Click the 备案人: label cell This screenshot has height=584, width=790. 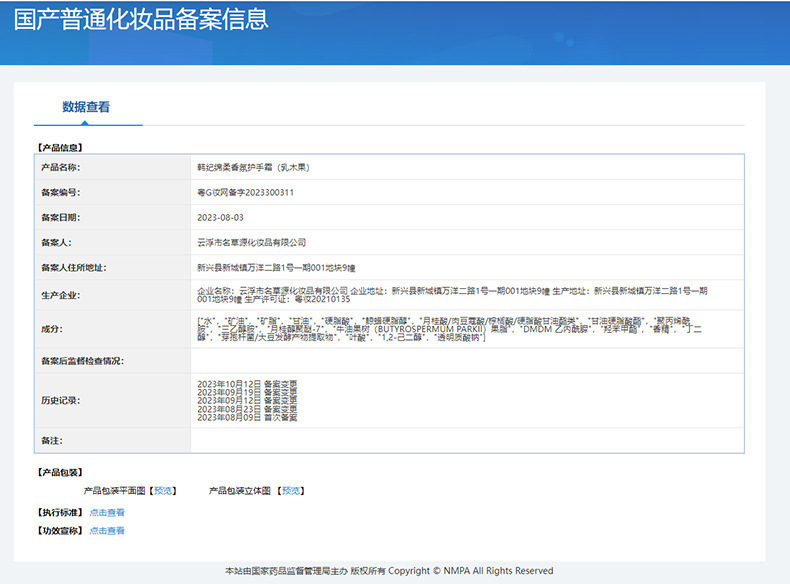pos(113,242)
